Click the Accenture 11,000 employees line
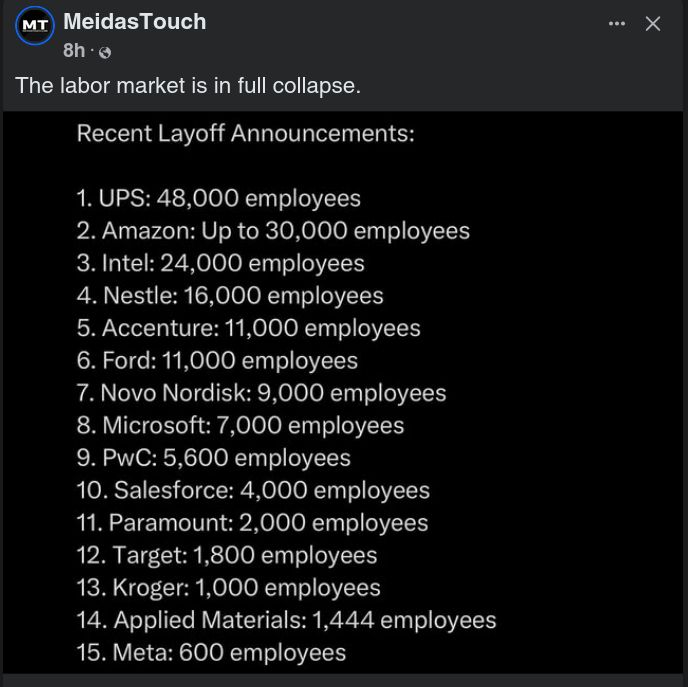 point(248,328)
